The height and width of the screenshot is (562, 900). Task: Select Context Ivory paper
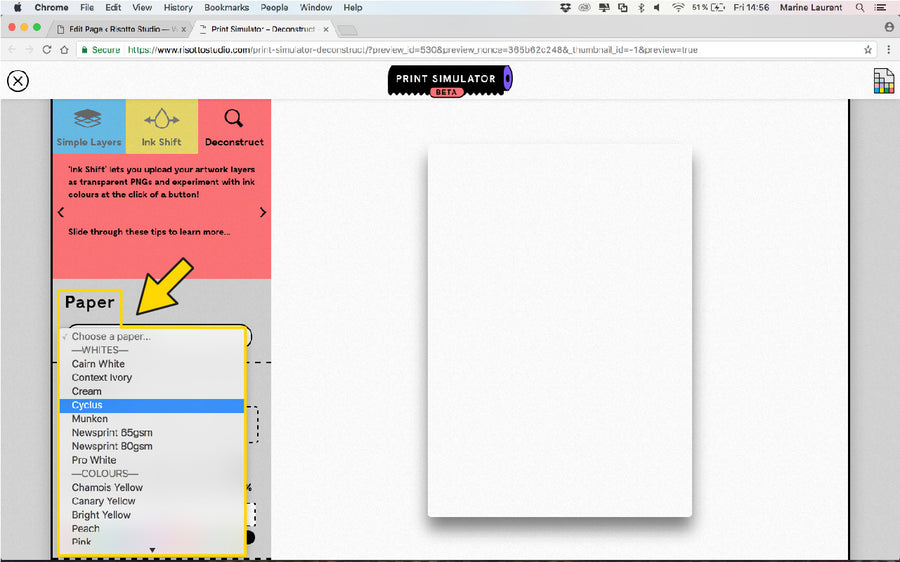[152, 378]
